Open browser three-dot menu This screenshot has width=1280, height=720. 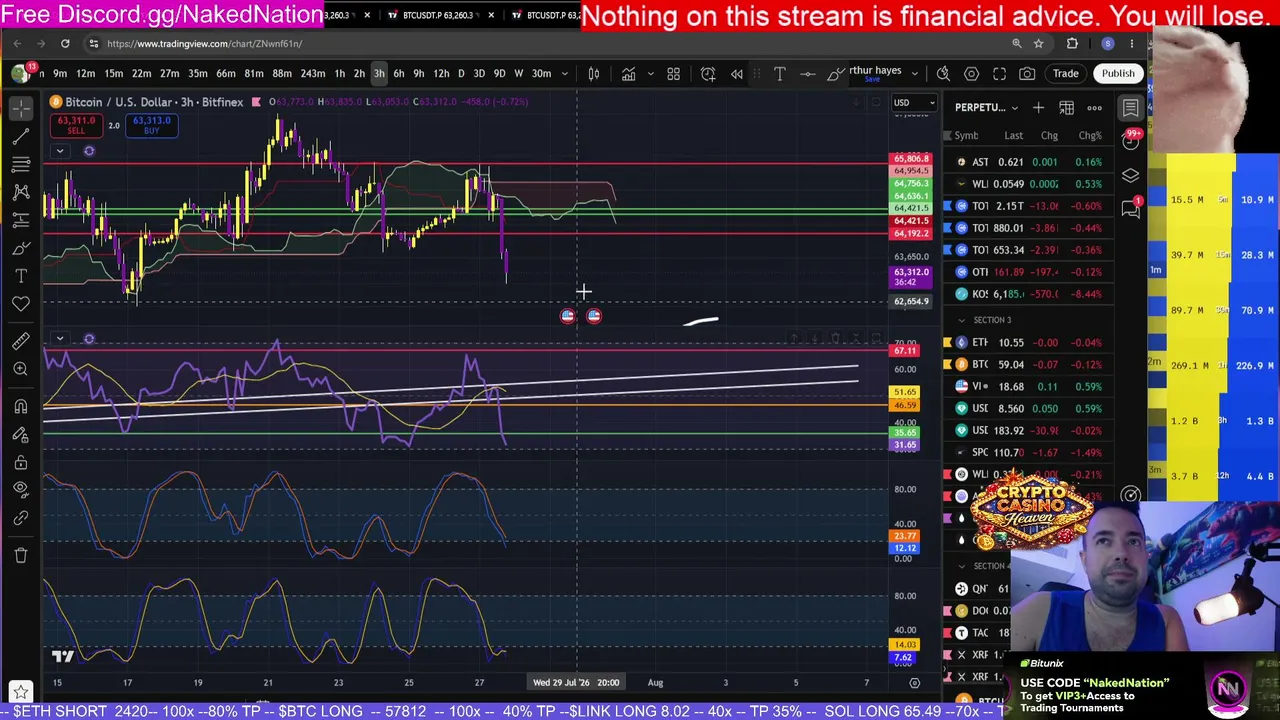point(1132,43)
